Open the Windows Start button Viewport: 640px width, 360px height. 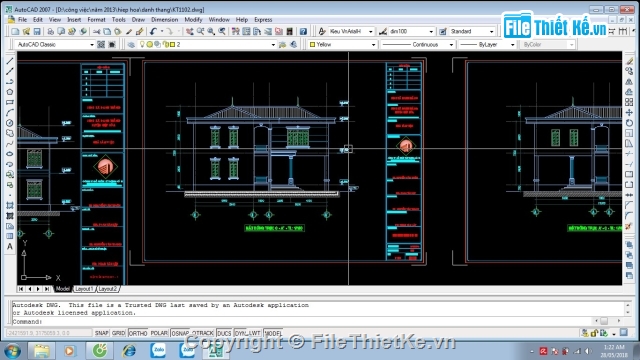pyautogui.click(x=12, y=351)
